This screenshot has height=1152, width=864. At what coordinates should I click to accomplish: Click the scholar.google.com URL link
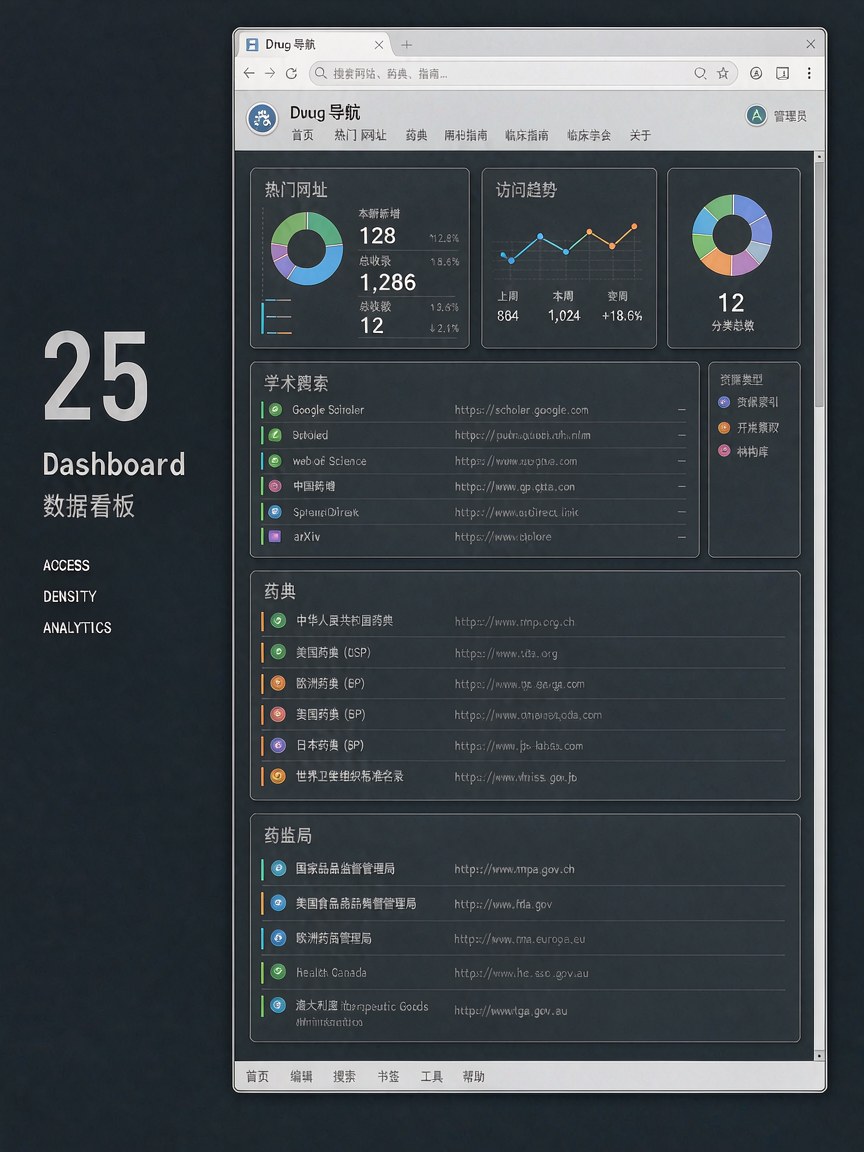click(522, 410)
